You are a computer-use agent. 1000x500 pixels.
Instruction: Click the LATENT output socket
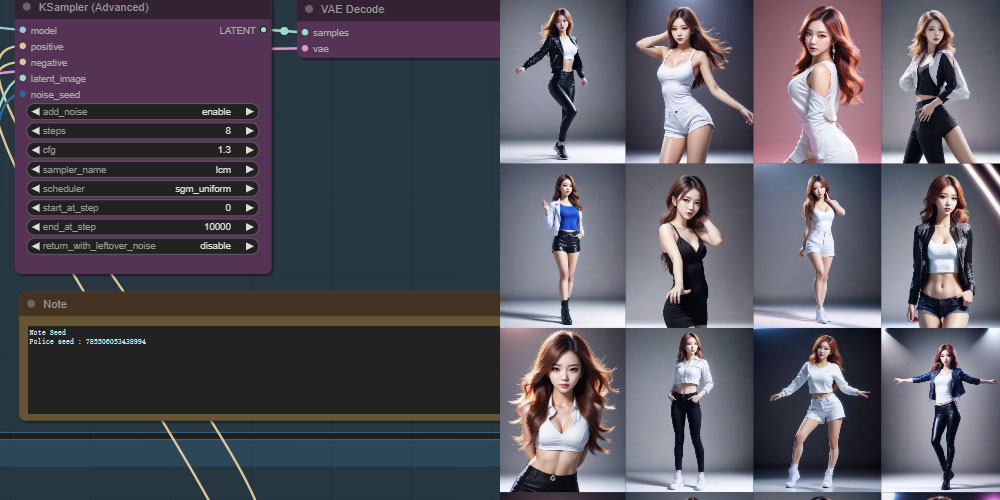point(263,30)
